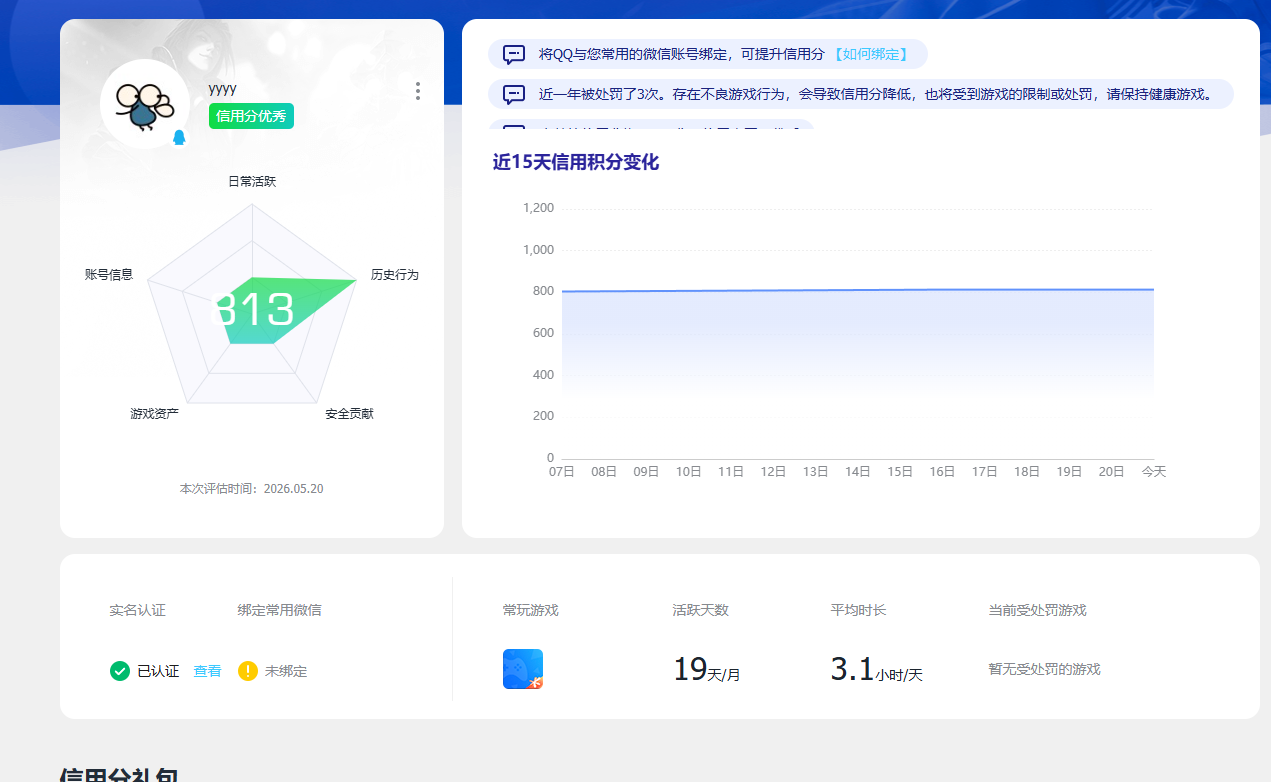Click the 平均时长 heading

click(x=858, y=610)
